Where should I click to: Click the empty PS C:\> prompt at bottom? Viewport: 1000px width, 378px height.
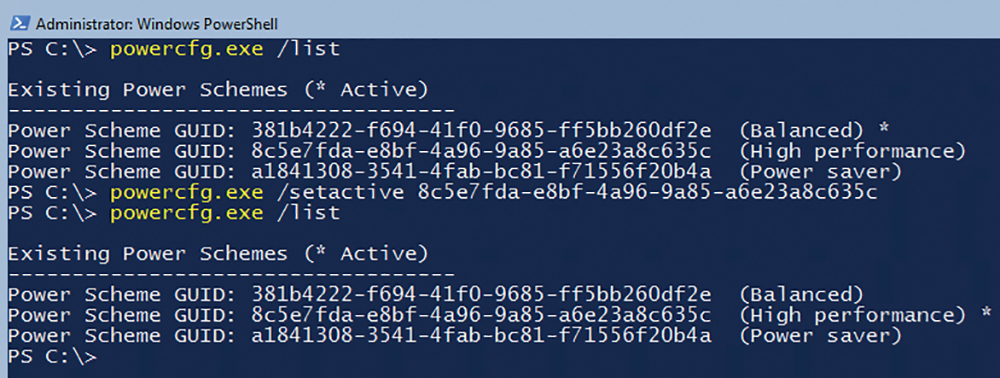[x=53, y=356]
